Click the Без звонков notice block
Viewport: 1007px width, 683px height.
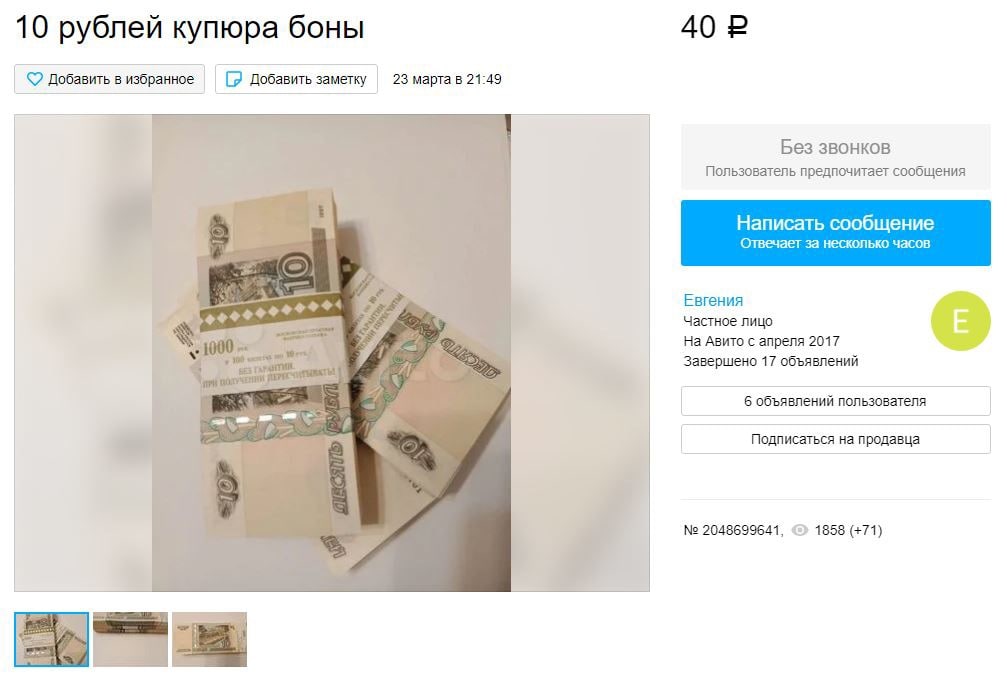(x=836, y=157)
